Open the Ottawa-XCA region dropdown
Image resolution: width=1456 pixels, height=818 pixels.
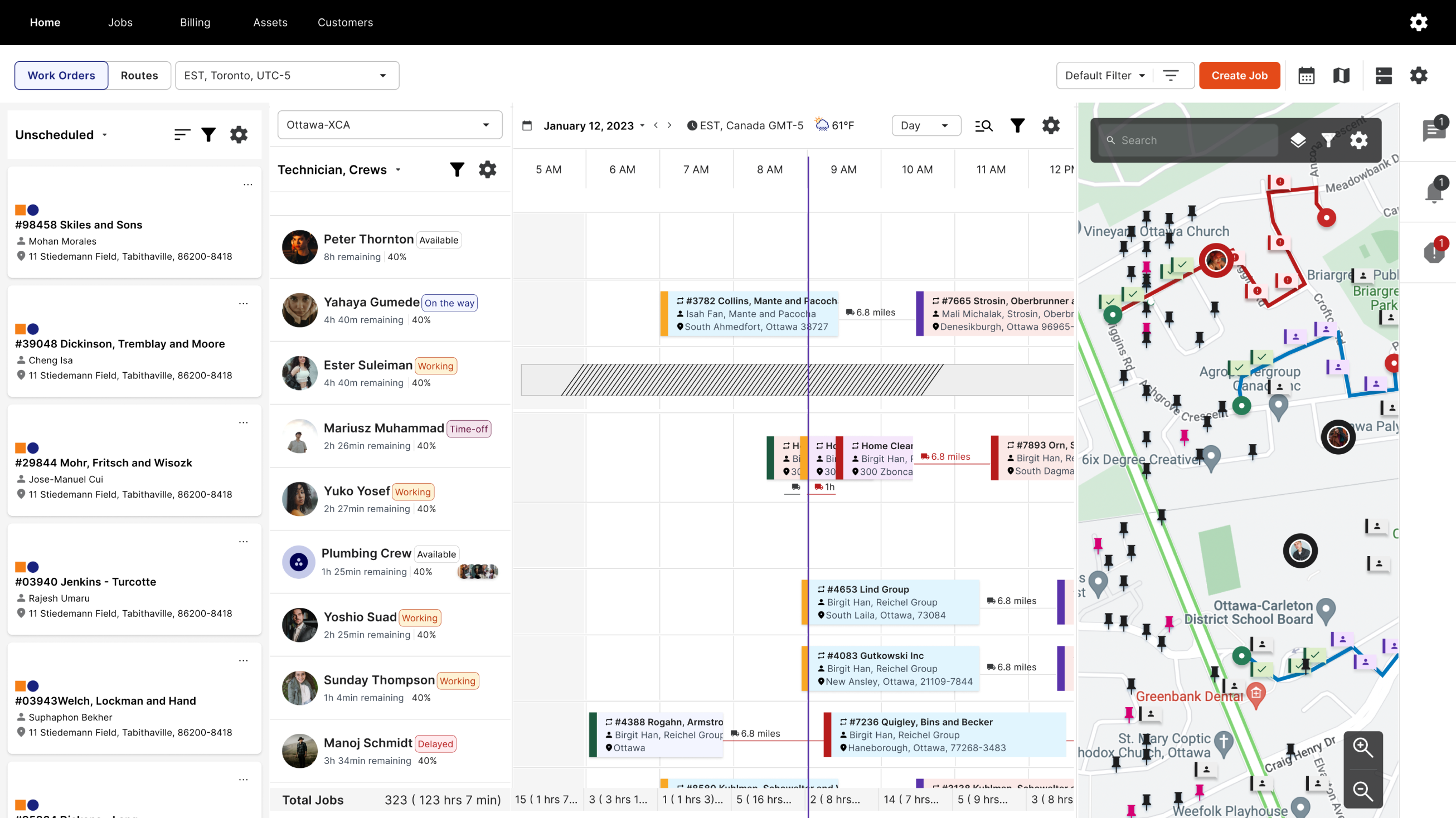[390, 125]
